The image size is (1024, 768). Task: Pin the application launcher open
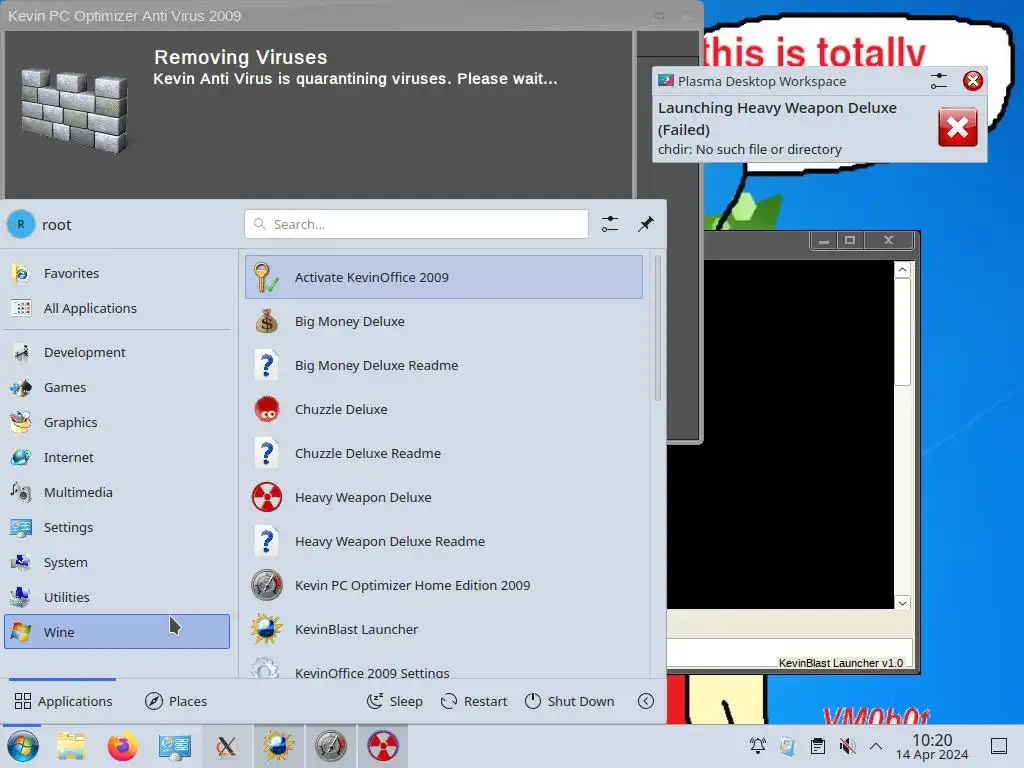point(646,224)
